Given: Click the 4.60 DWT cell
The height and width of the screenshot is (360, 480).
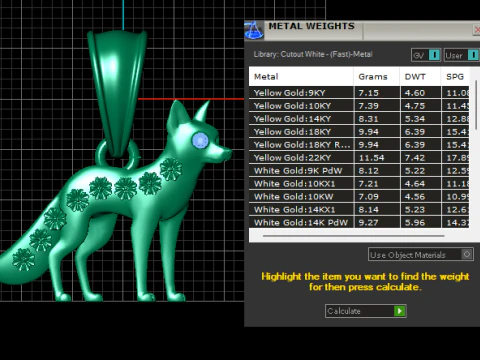Looking at the screenshot, I should click(x=421, y=93).
